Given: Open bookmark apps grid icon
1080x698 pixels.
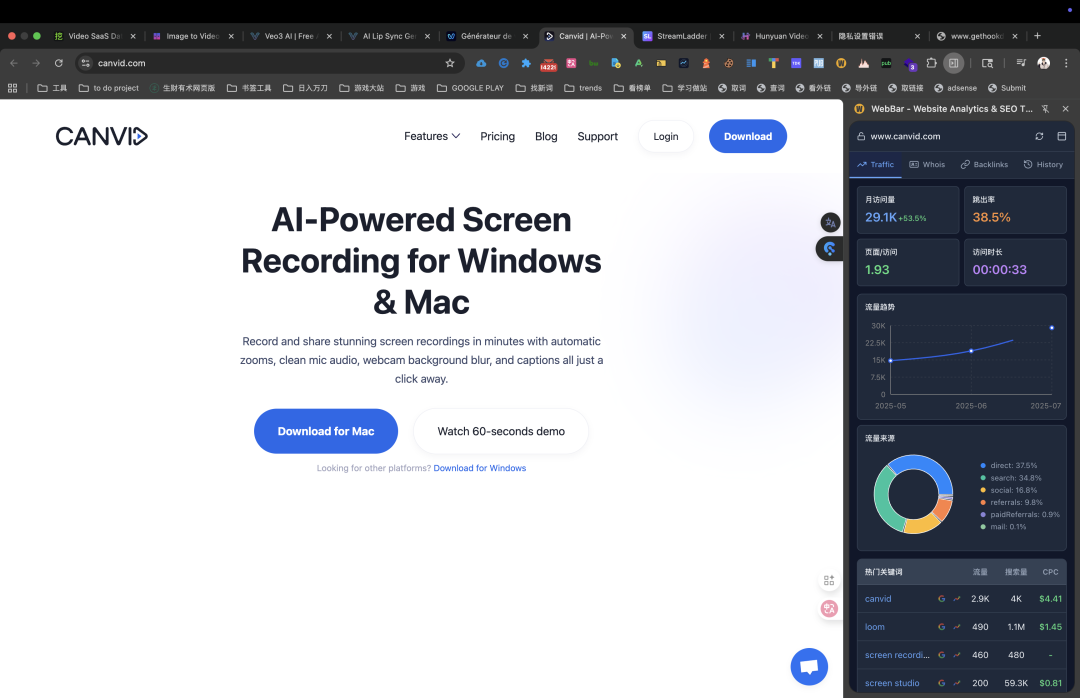Looking at the screenshot, I should pyautogui.click(x=12, y=88).
